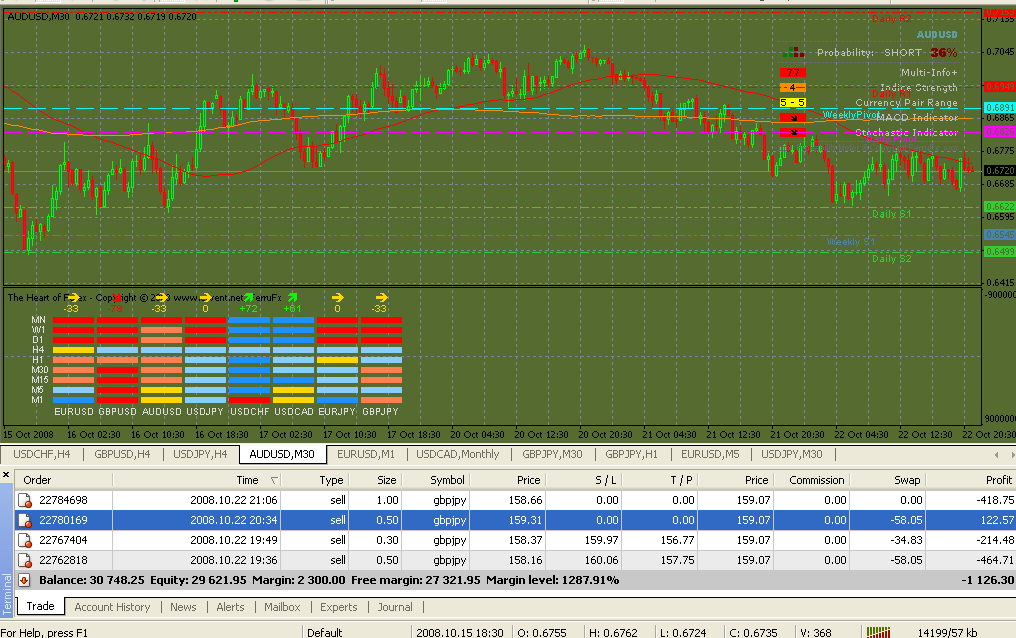Switch to the GBPUSD,H4 chart tab
Image resolution: width=1016 pixels, height=638 pixels.
[x=122, y=454]
